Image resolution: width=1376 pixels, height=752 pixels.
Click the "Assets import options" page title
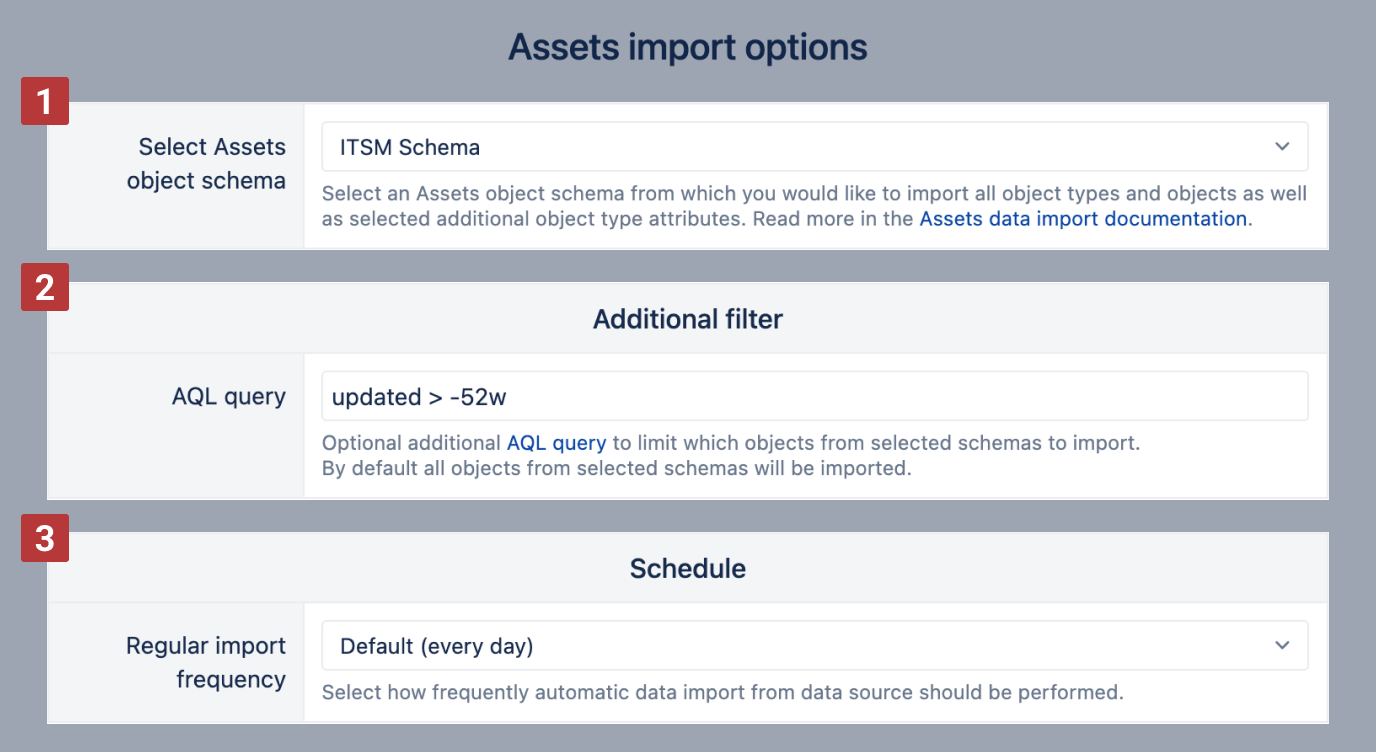point(687,47)
